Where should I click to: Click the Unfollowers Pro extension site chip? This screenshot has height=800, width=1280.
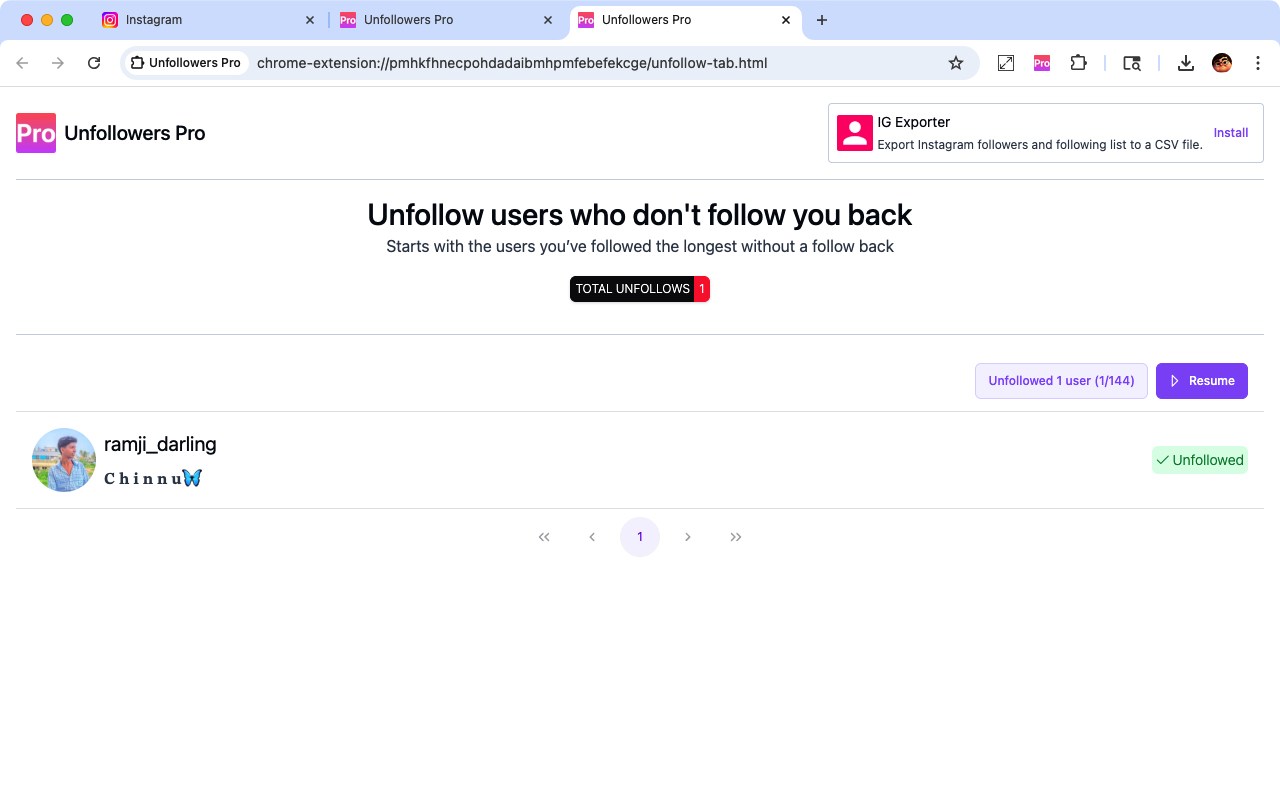pos(186,63)
